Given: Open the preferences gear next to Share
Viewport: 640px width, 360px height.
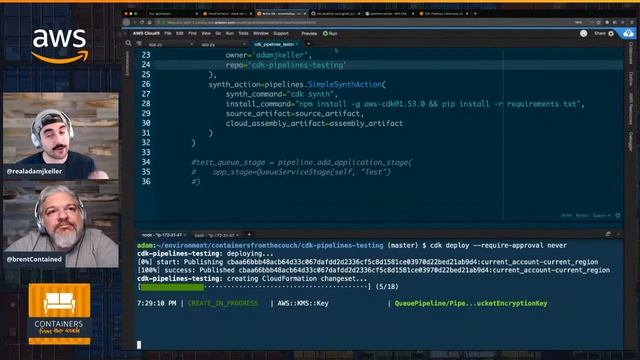Looking at the screenshot, I should pyautogui.click(x=611, y=33).
